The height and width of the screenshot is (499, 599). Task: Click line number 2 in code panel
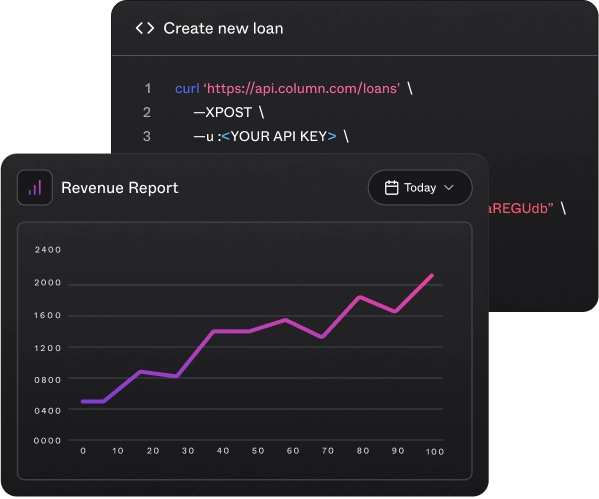[x=147, y=112]
